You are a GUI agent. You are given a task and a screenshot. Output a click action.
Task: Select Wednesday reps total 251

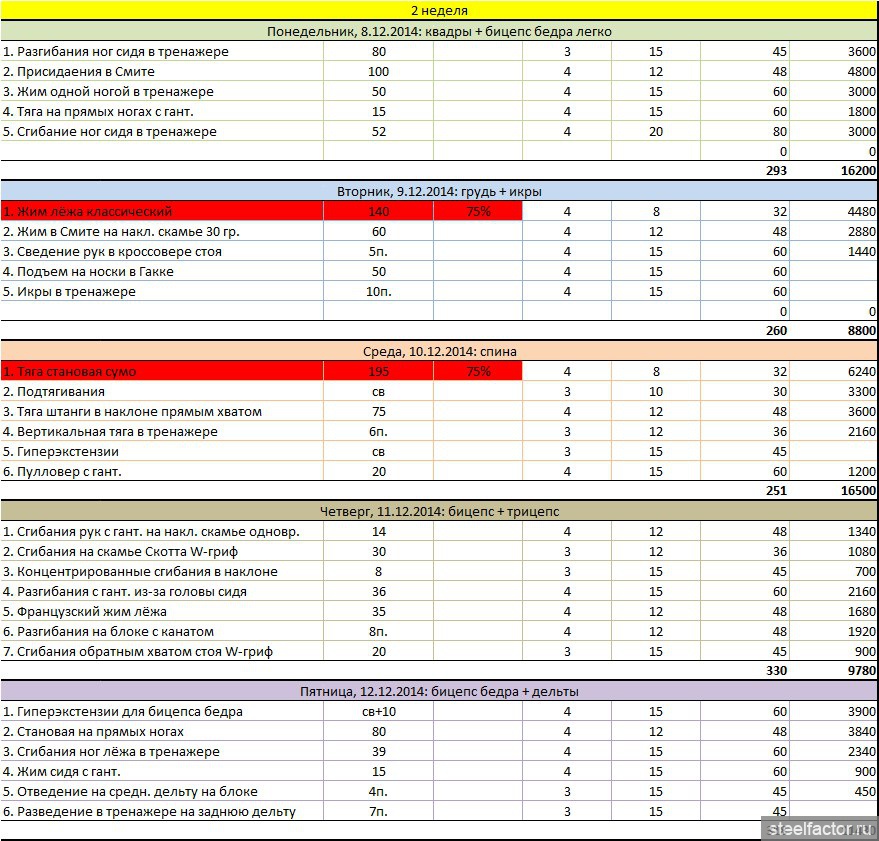pos(776,491)
